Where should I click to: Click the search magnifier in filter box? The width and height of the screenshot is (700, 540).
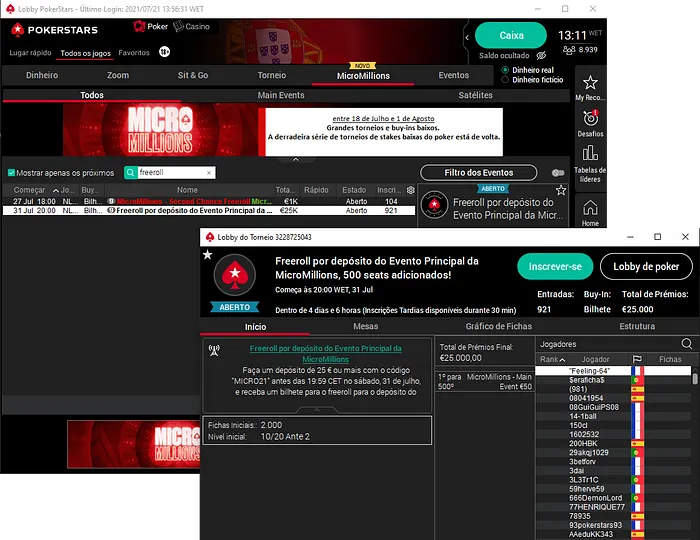(130, 172)
